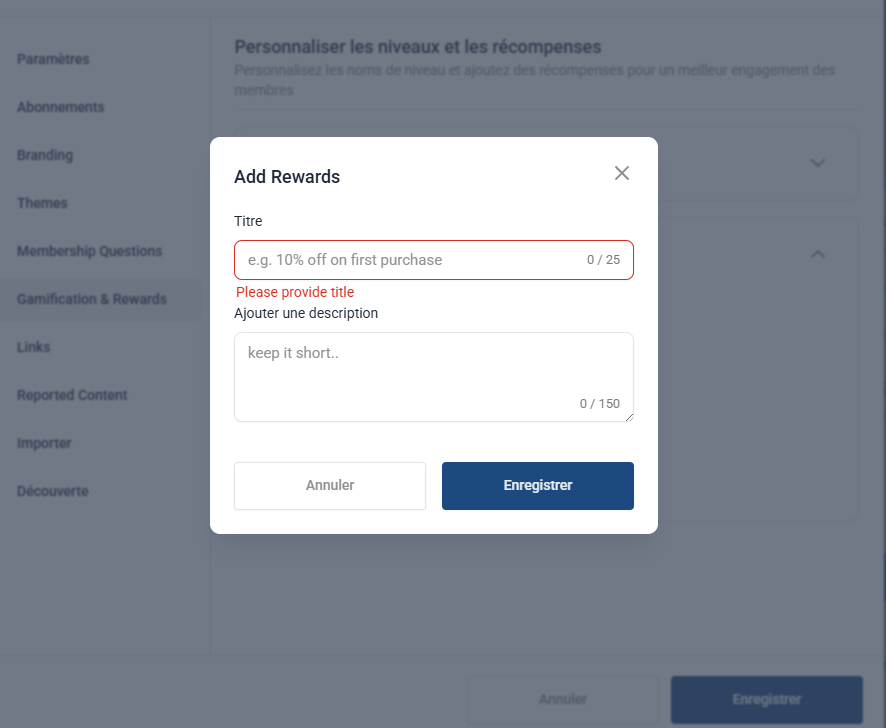
Task: Go to Abonnements in the sidebar
Action: (60, 107)
